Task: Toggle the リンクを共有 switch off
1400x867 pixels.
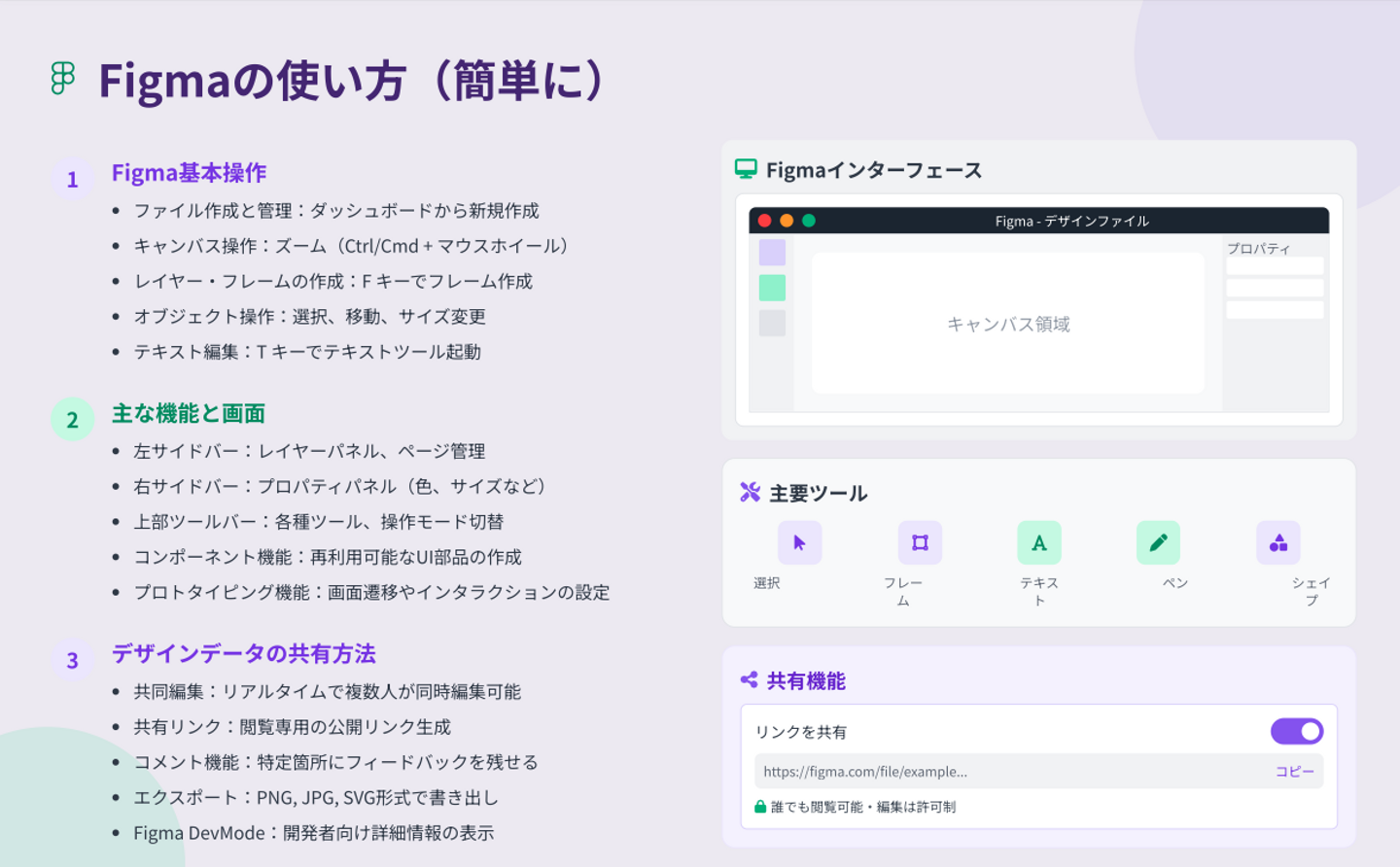Action: [x=1297, y=731]
